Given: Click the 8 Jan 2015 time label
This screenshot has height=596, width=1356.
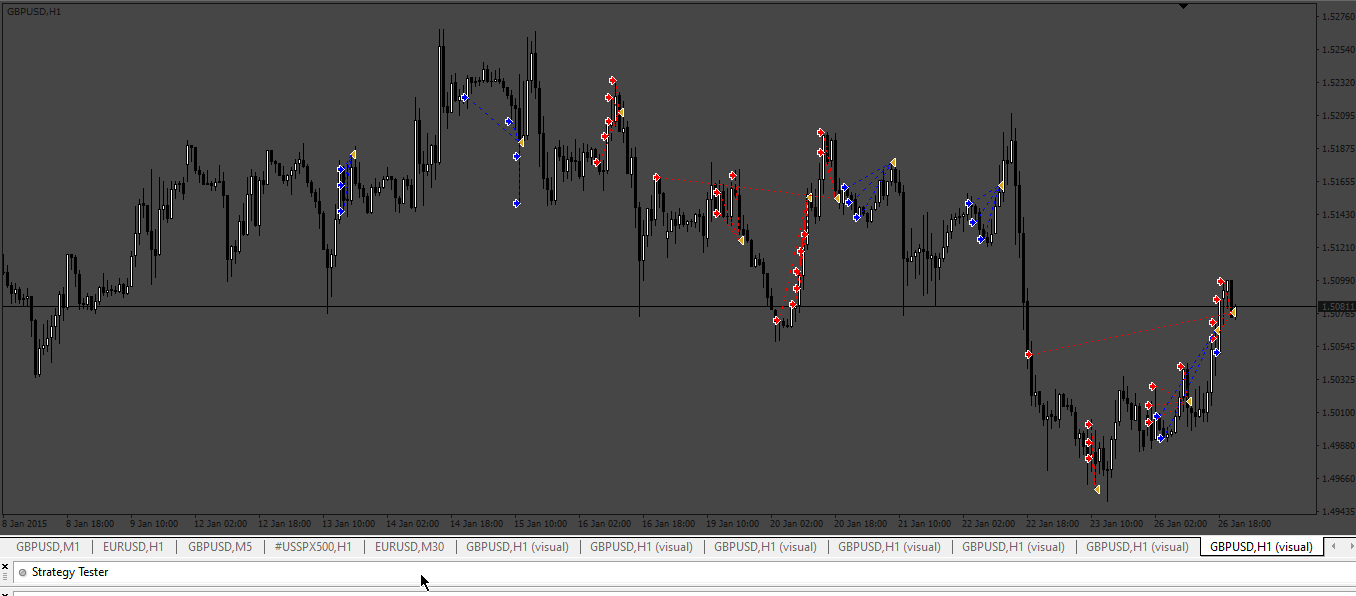Looking at the screenshot, I should click(25, 523).
